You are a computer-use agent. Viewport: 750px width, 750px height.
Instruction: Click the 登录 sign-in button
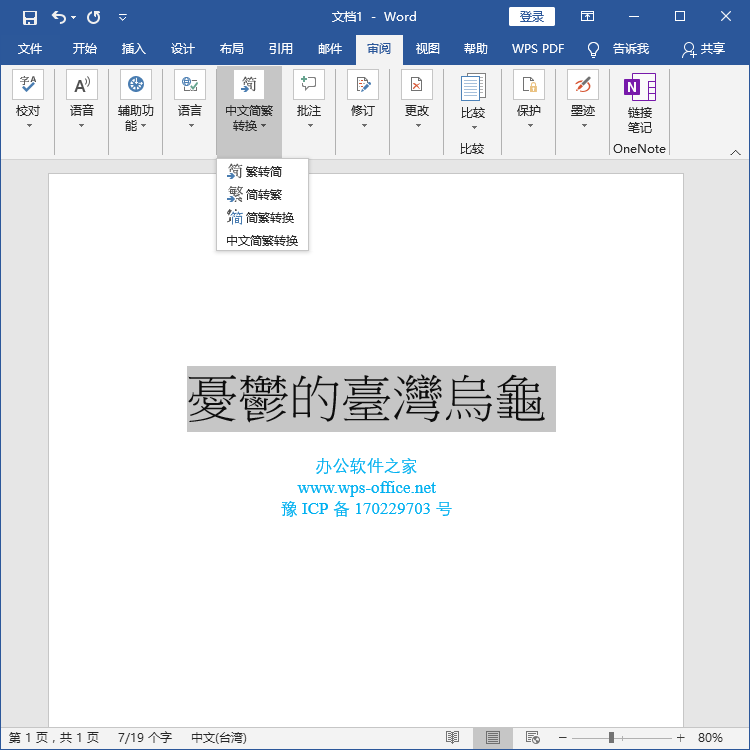[x=531, y=17]
